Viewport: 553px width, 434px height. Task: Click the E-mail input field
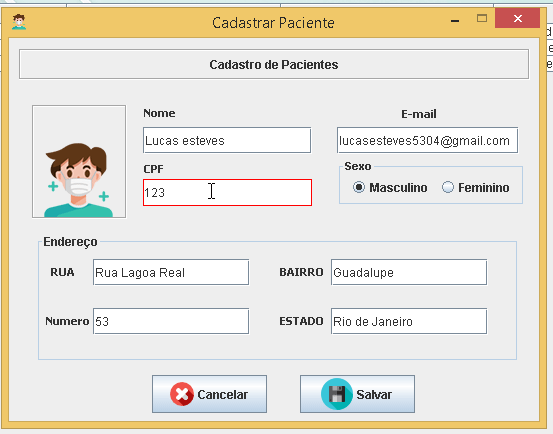point(427,140)
